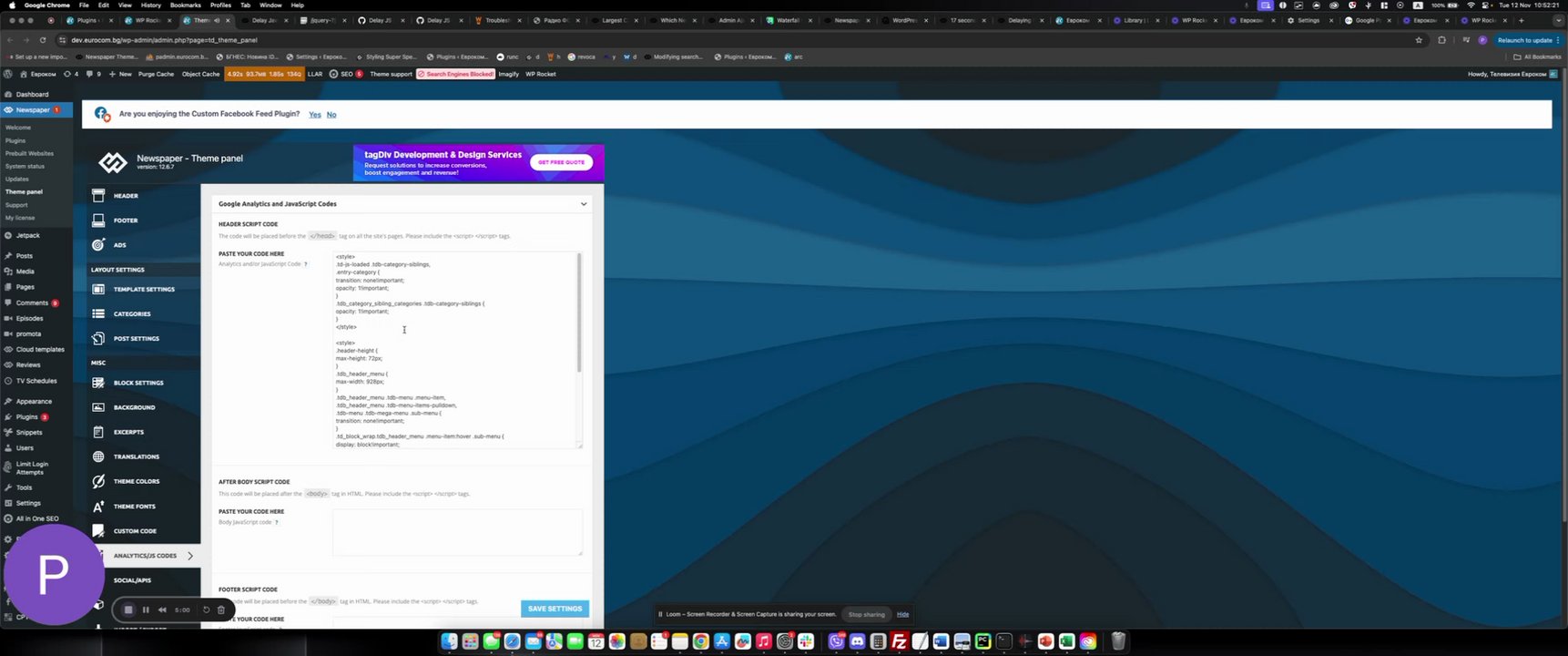Open the Bookmarks menu in menu bar

tap(186, 5)
